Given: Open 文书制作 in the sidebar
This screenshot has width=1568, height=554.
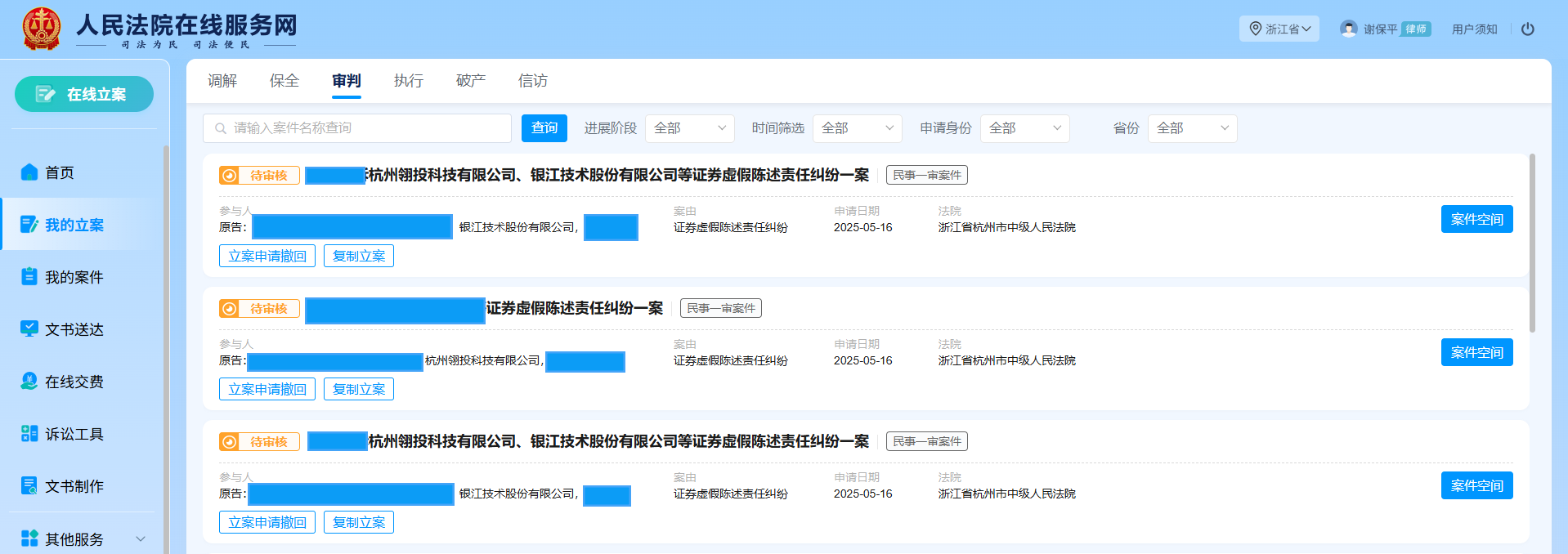Looking at the screenshot, I should (74, 486).
